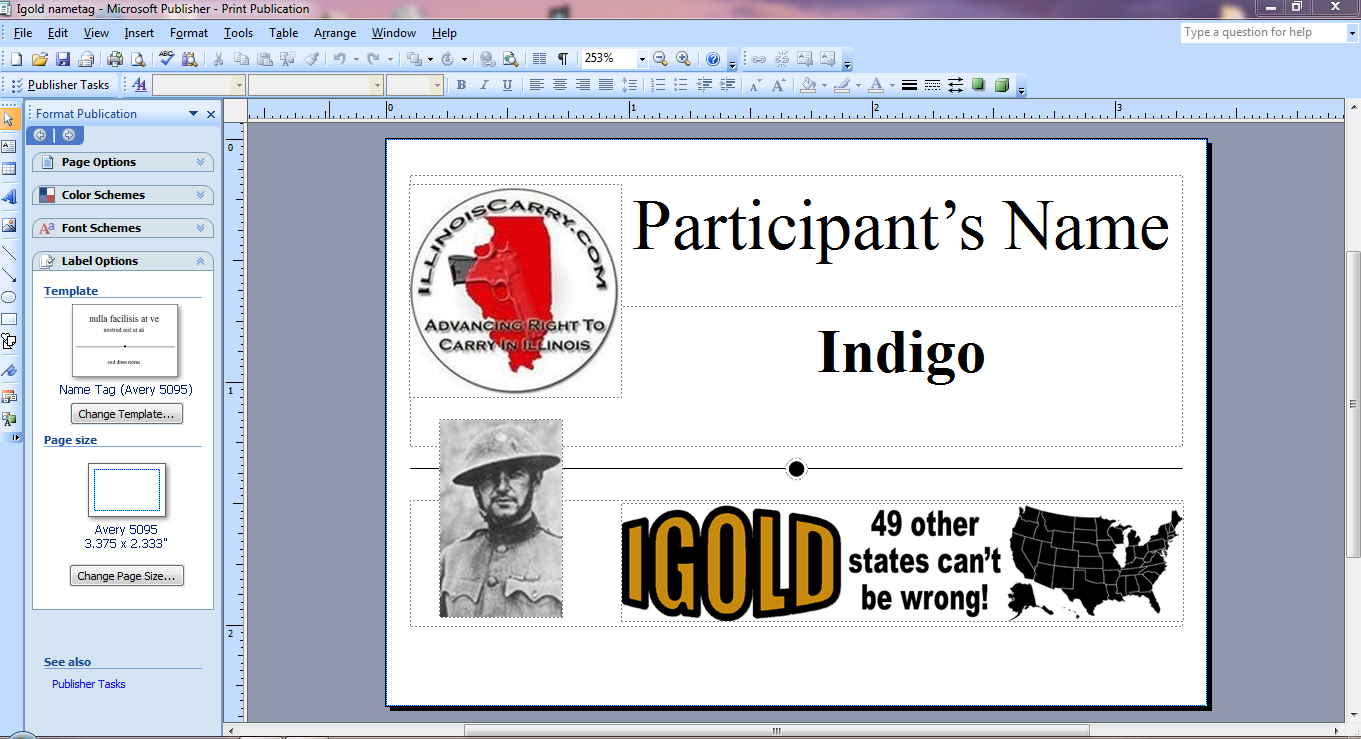Click the Select Objects pointer tool
The width and height of the screenshot is (1361, 739).
9,120
